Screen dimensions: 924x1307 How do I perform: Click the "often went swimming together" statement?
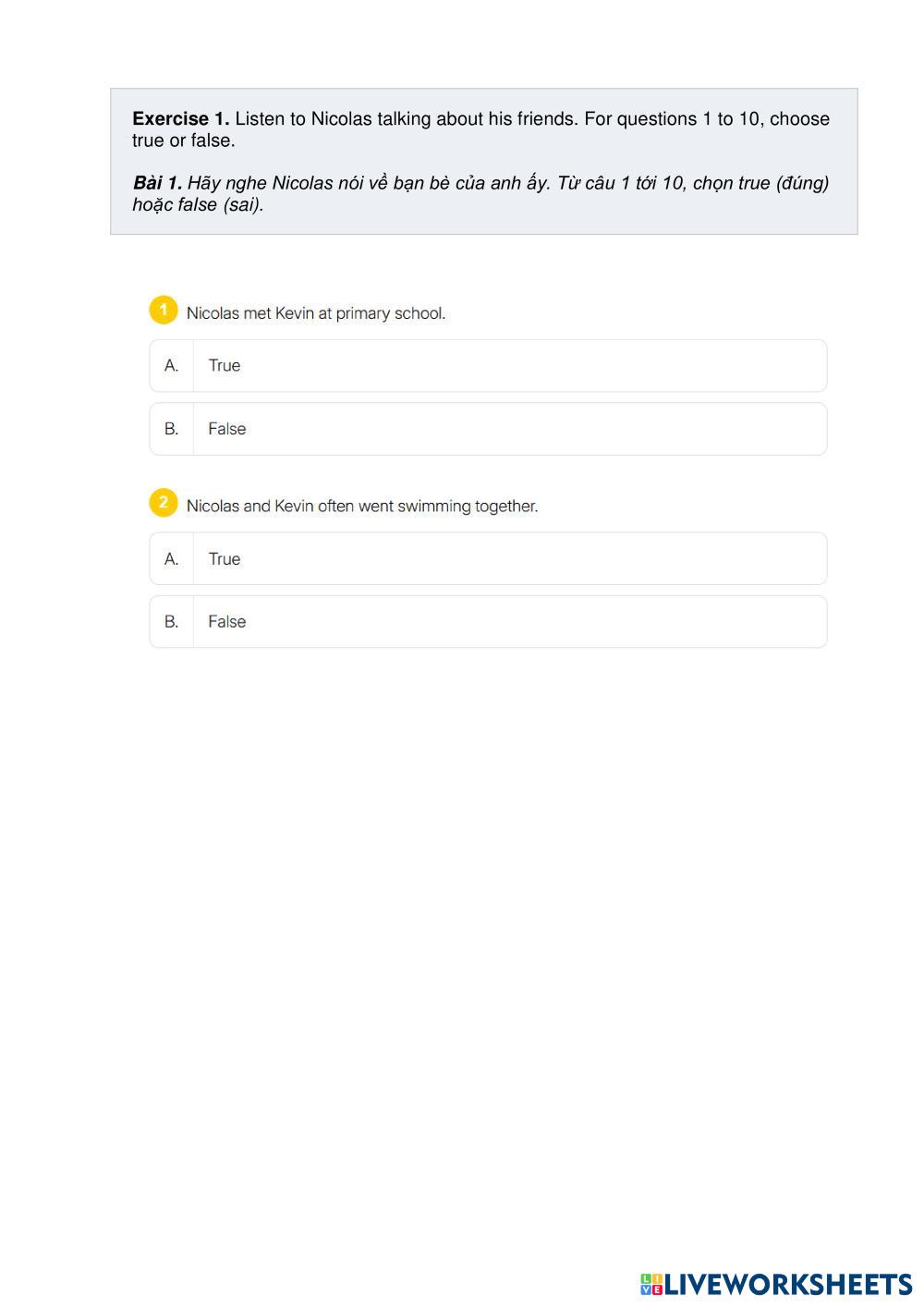click(x=362, y=507)
